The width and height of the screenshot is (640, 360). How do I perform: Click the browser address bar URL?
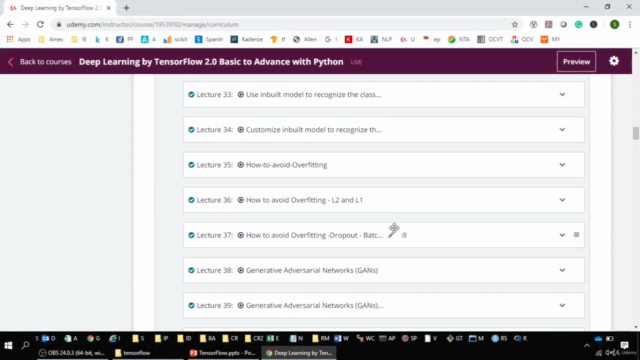pos(152,24)
